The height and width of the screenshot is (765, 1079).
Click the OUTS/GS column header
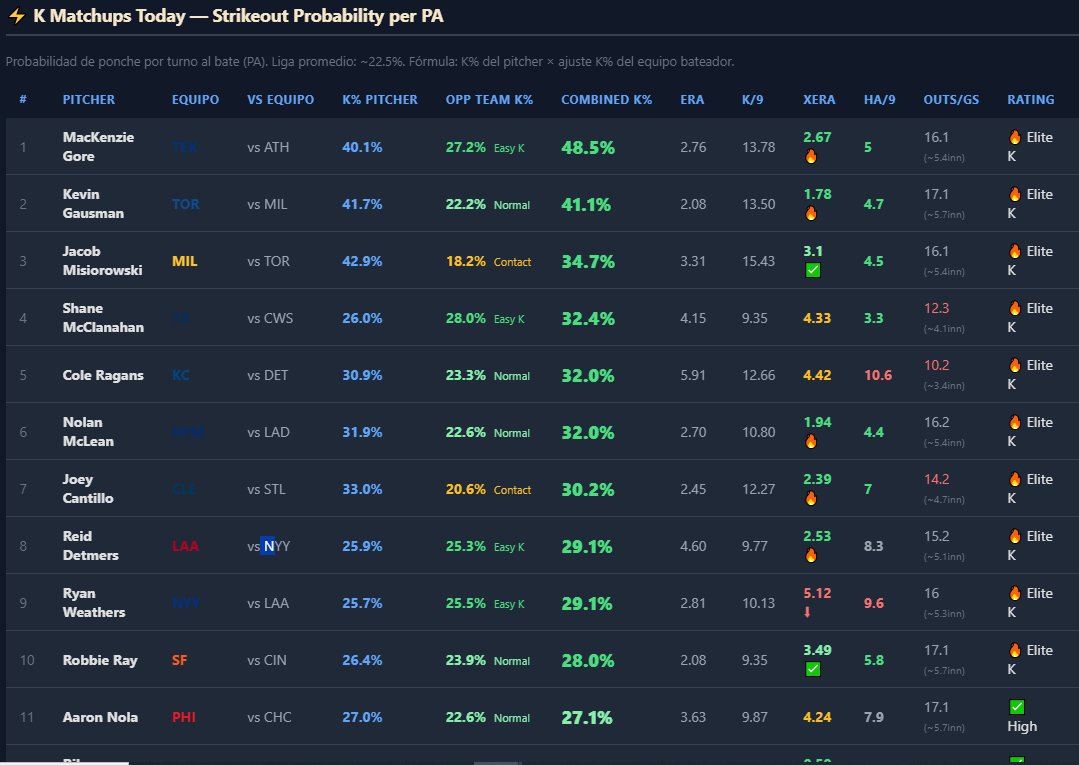pos(951,100)
